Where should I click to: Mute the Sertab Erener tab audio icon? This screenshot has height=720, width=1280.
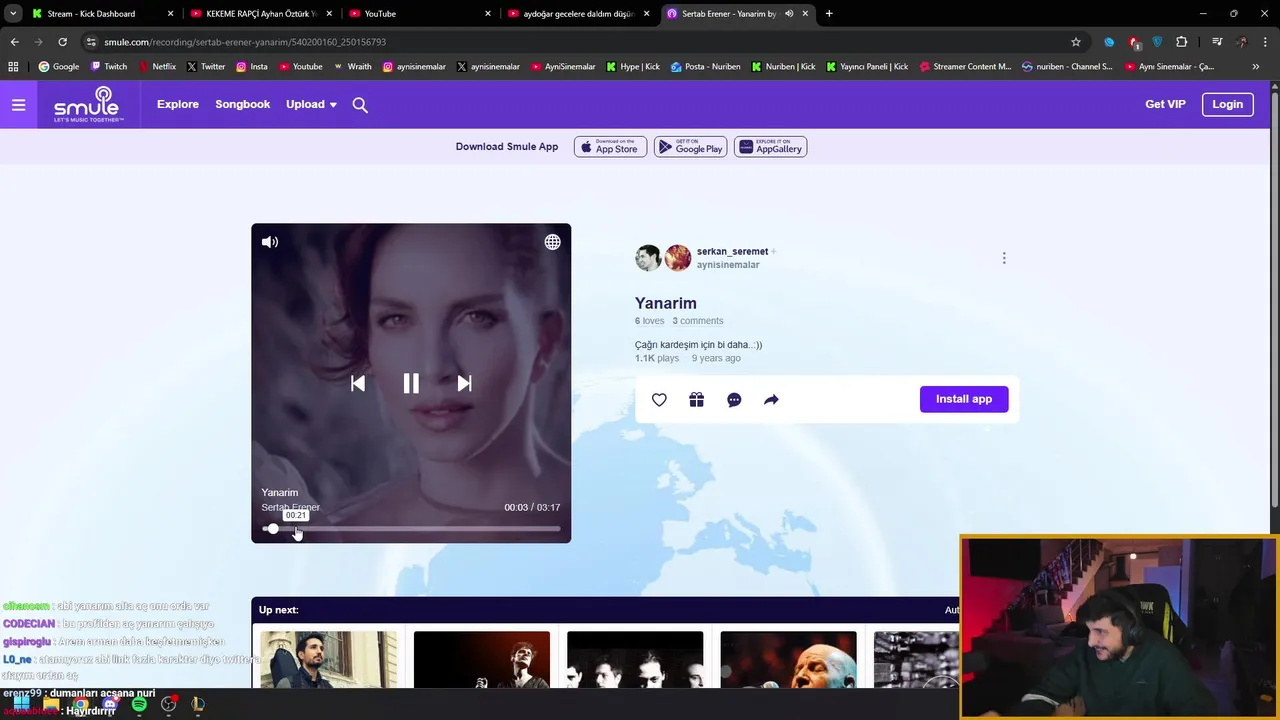pyautogui.click(x=789, y=14)
